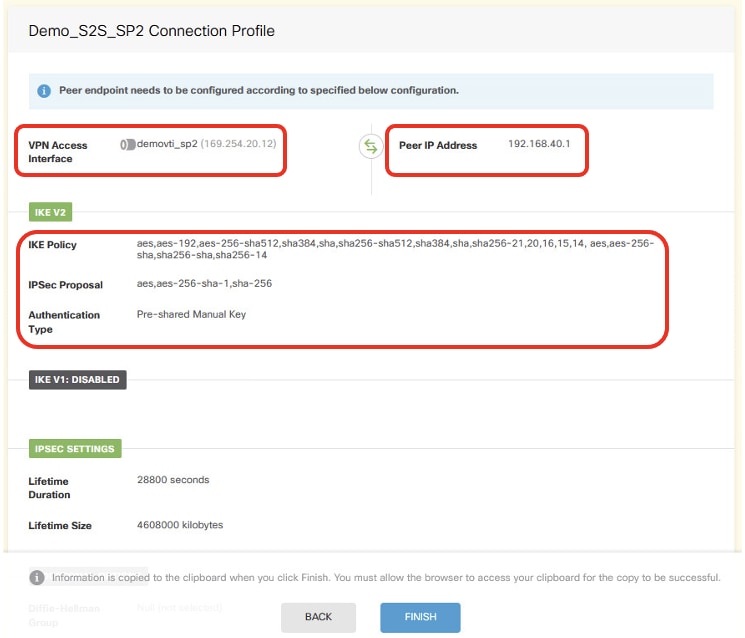The width and height of the screenshot is (745, 638).
Task: Click the Pre-shared Manual Key text
Action: (191, 314)
